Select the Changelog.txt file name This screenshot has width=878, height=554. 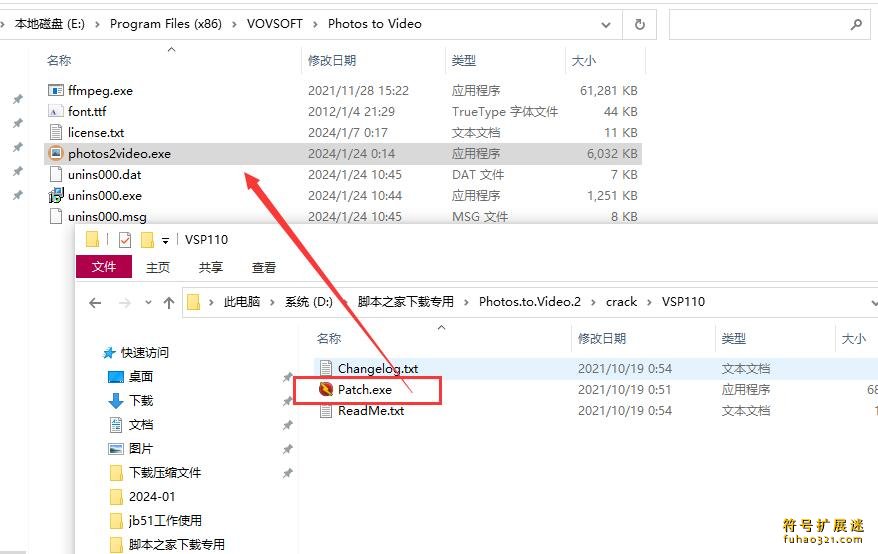pos(378,369)
